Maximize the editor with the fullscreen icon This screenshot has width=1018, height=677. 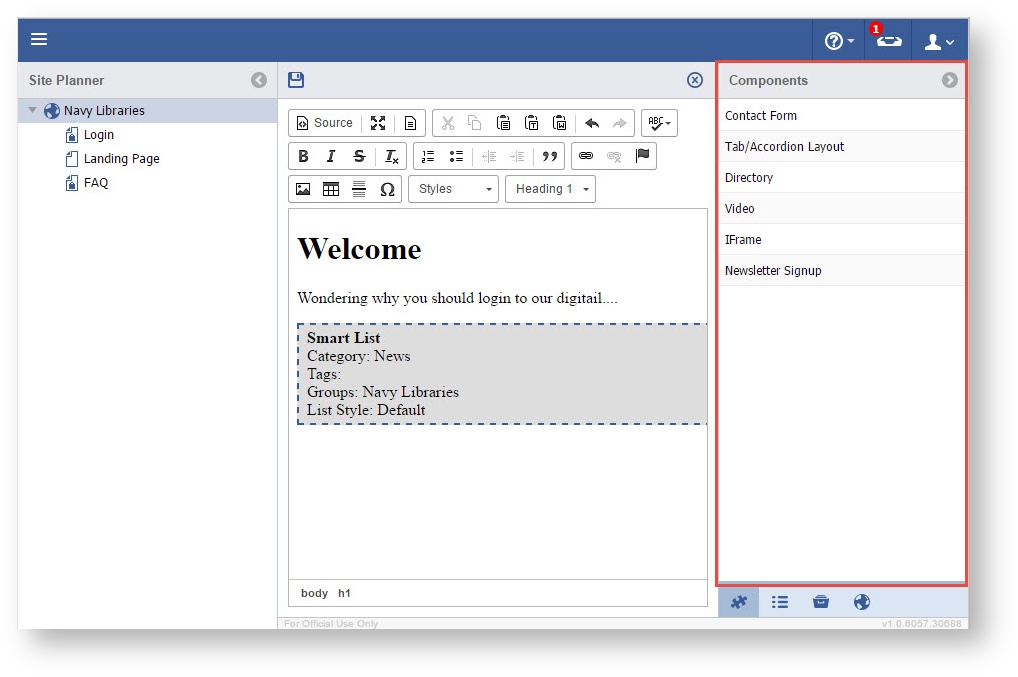coord(378,123)
